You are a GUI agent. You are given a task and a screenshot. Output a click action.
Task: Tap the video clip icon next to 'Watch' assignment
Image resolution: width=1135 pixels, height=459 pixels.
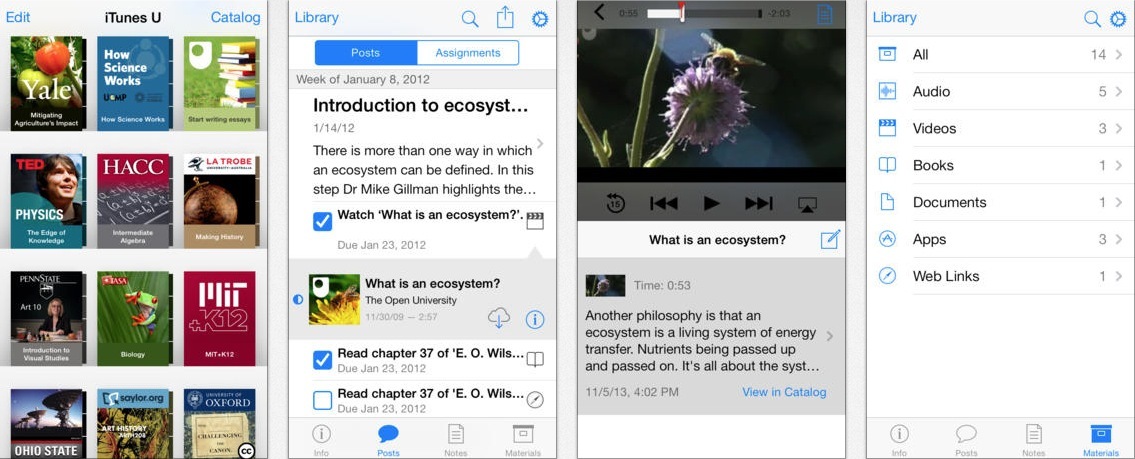coord(535,221)
